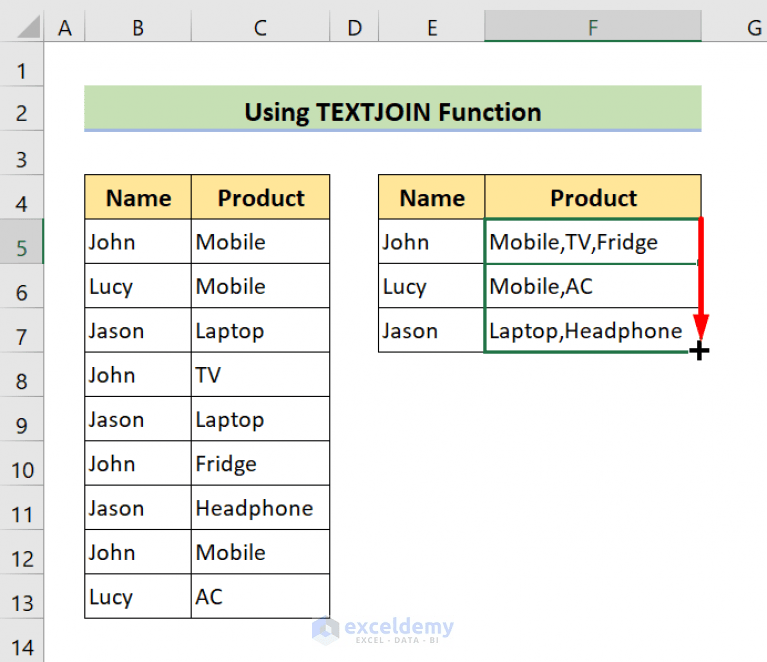
Task: Select cell B7 containing Jason
Action: point(138,330)
